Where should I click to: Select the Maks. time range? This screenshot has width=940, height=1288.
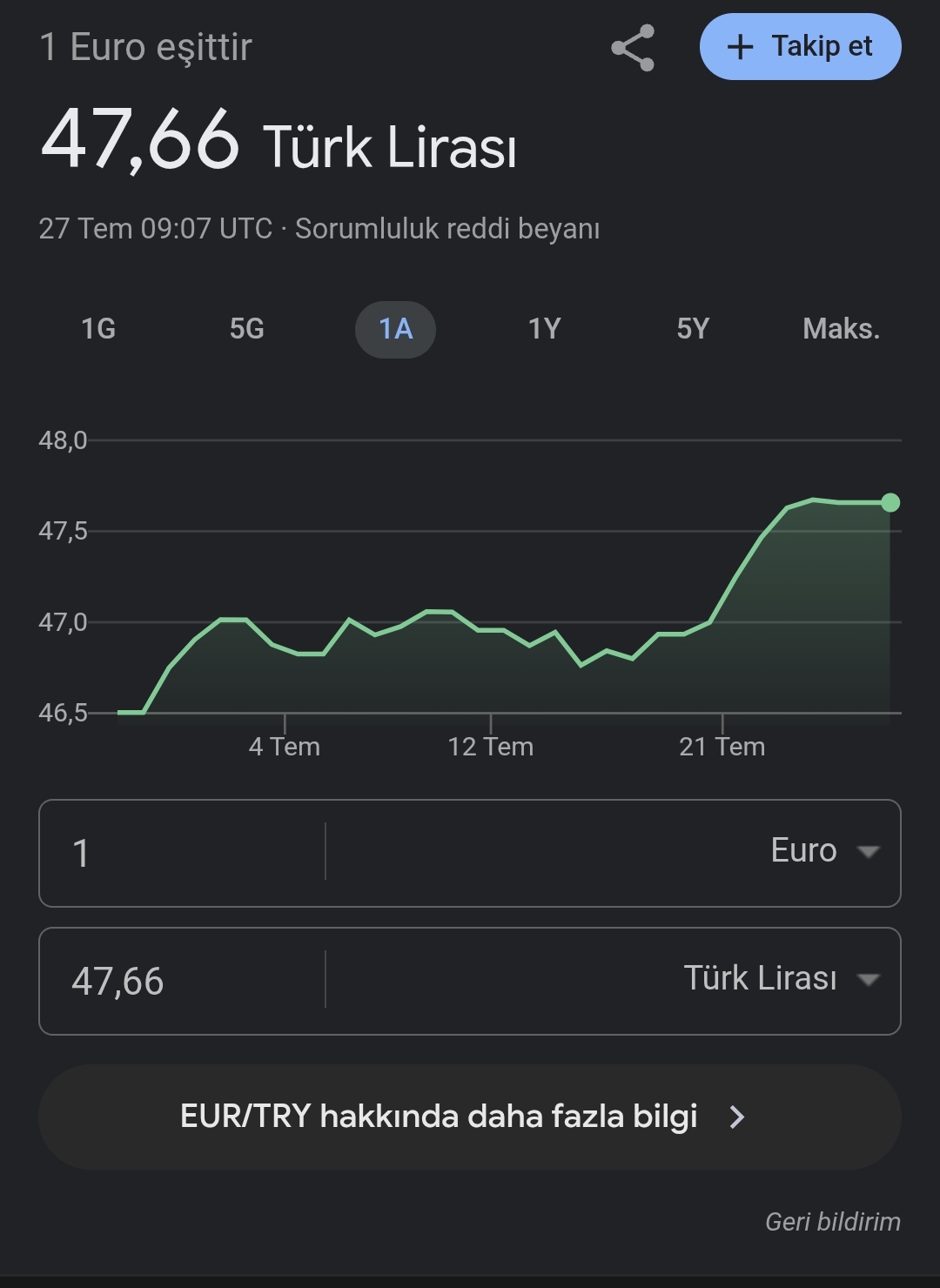coord(841,329)
